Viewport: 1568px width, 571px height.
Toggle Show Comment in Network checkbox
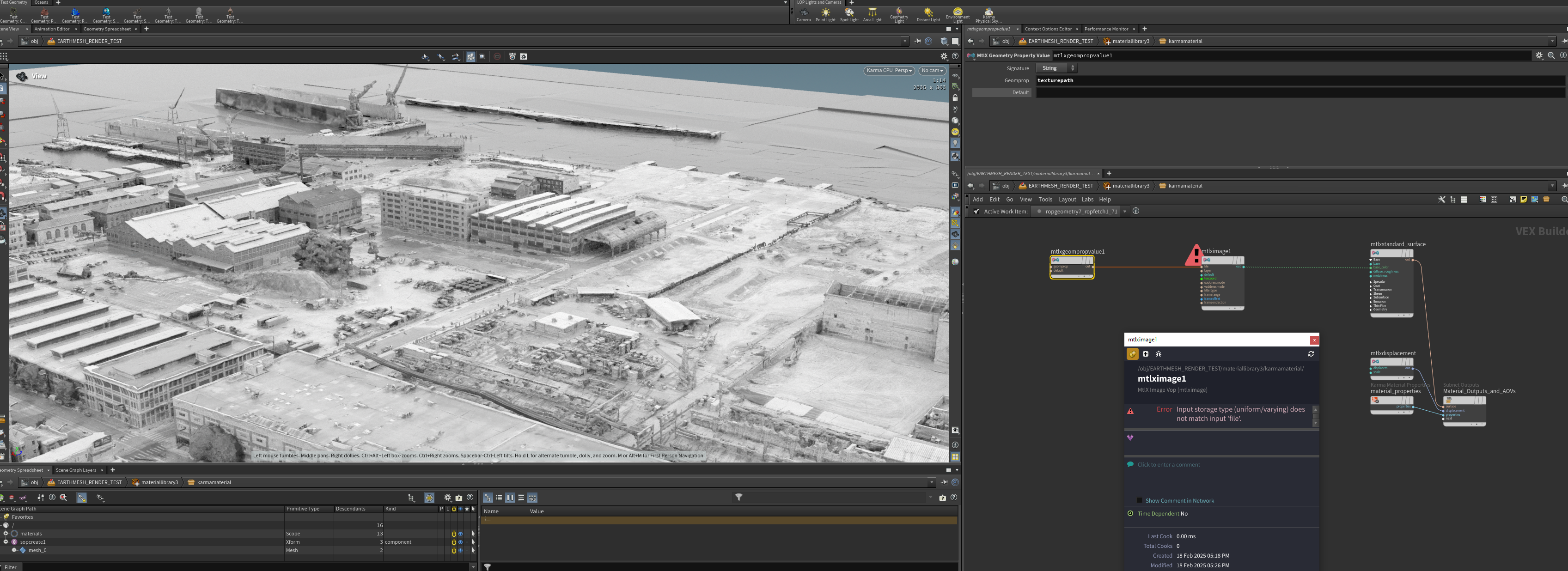[x=1139, y=500]
